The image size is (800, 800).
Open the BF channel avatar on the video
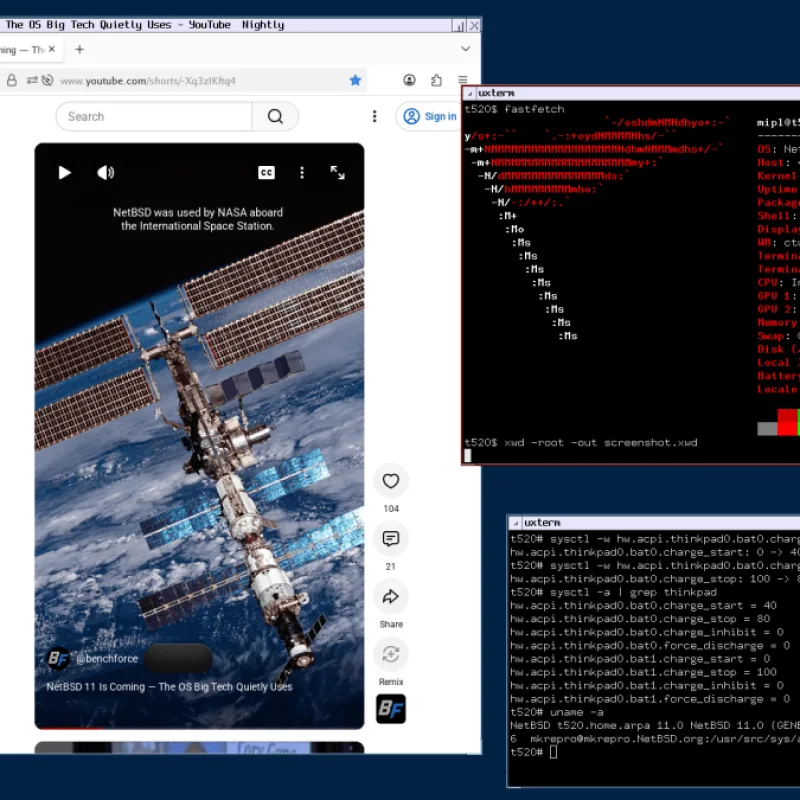click(x=58, y=659)
